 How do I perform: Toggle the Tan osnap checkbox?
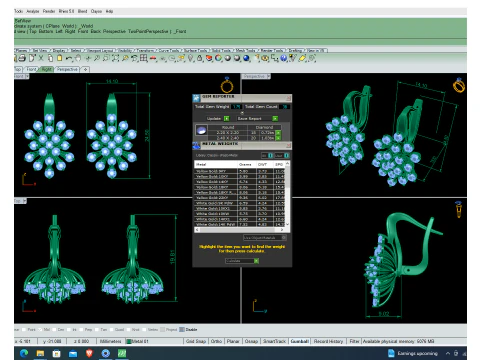(x=97, y=330)
